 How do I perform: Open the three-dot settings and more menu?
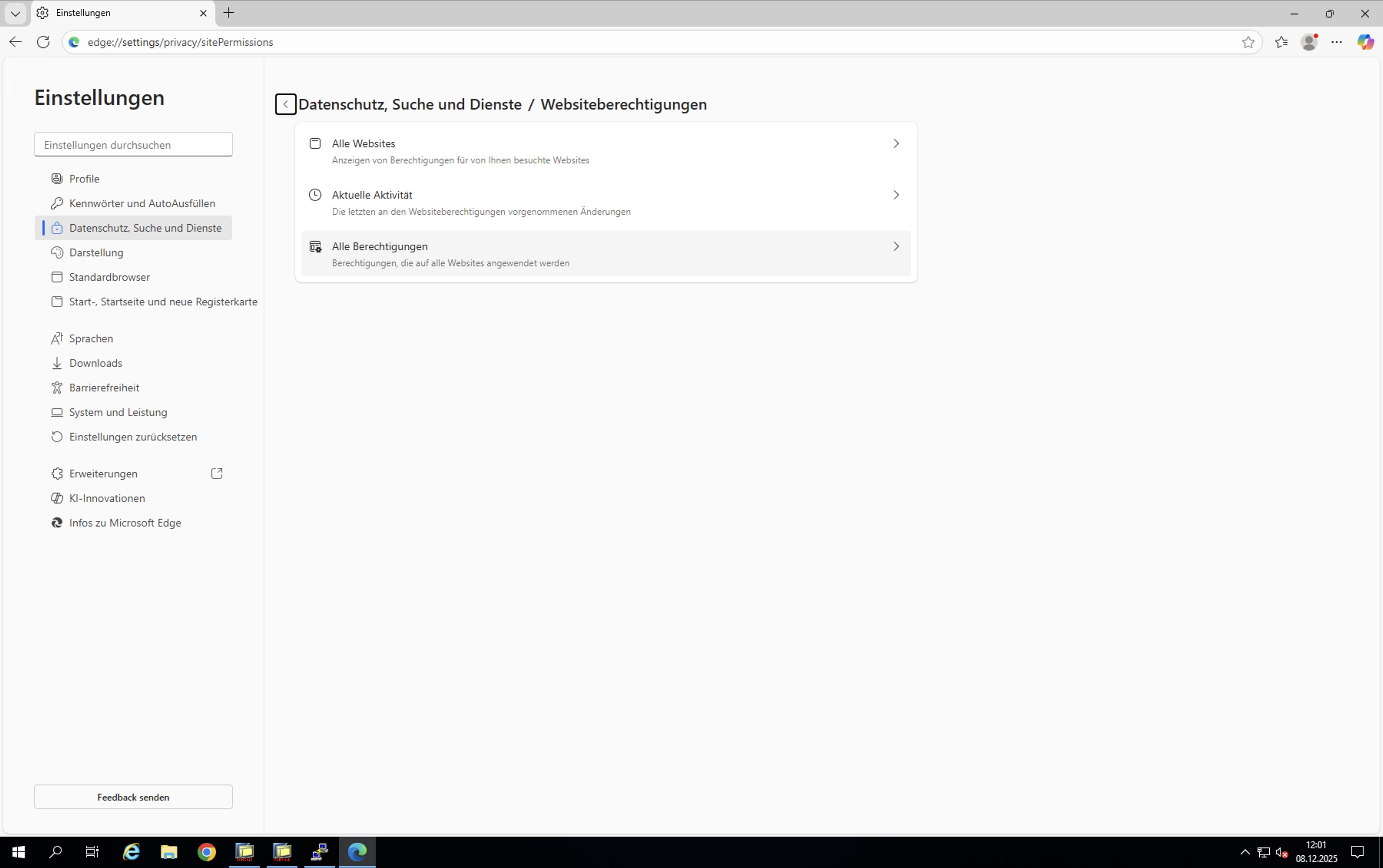1337,42
